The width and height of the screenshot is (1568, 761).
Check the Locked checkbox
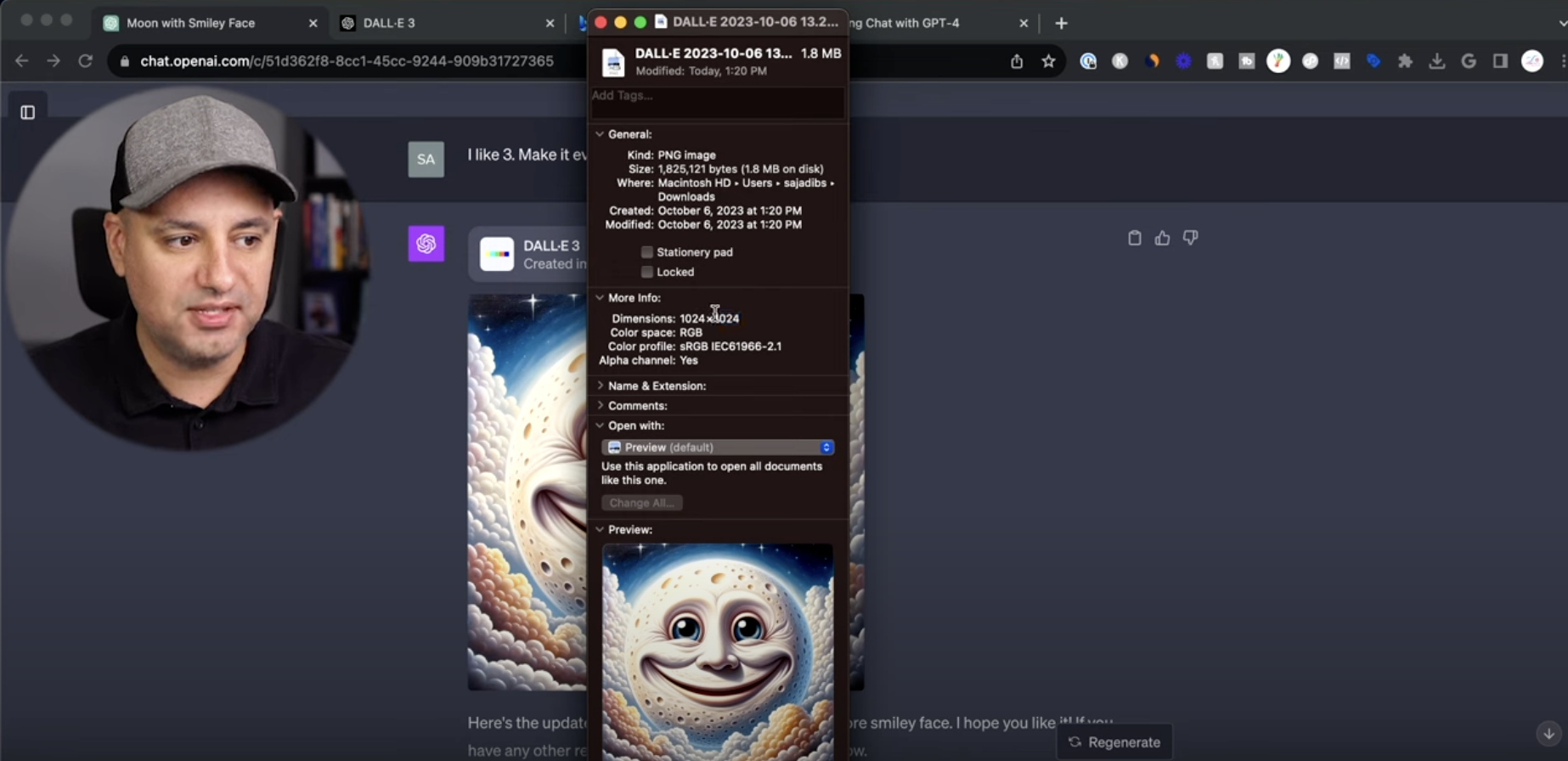[x=647, y=273]
